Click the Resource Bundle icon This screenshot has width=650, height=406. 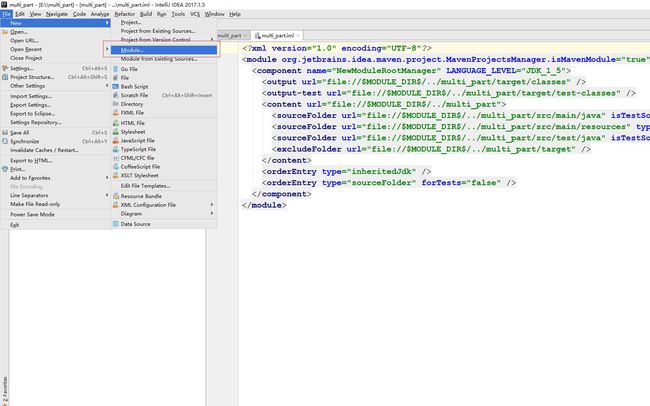(116, 196)
